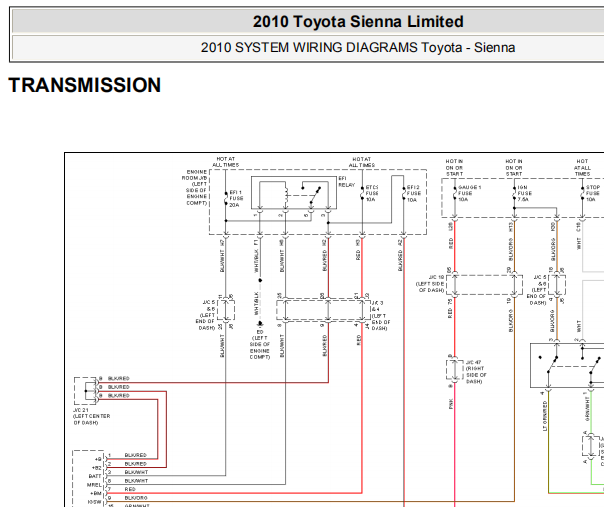This screenshot has height=507, width=604.
Task: Click the EFI RELAY label
Action: tap(346, 182)
